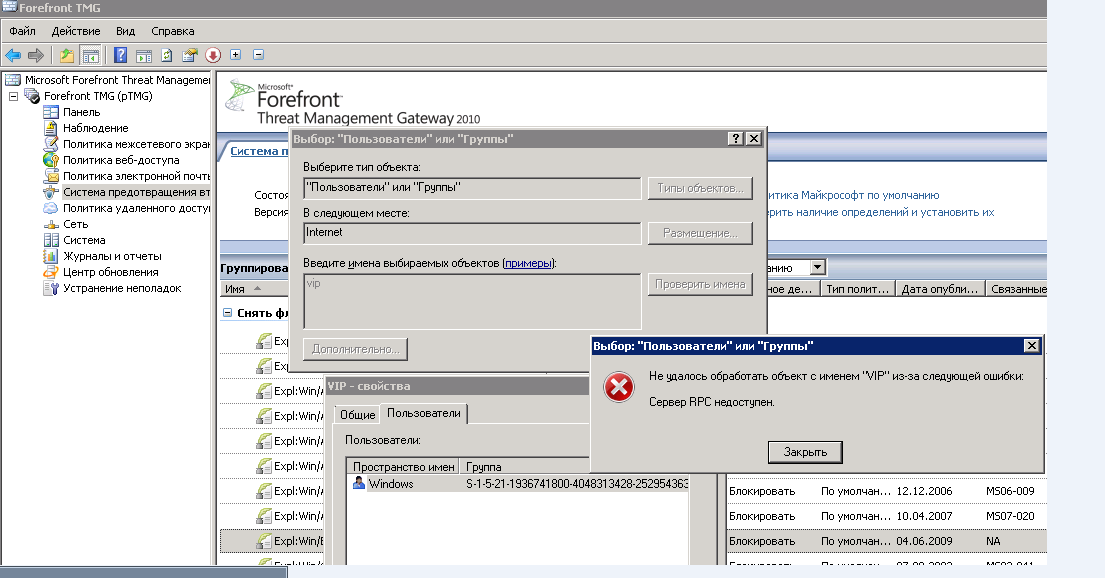Click the NA bulletin cell

click(993, 541)
